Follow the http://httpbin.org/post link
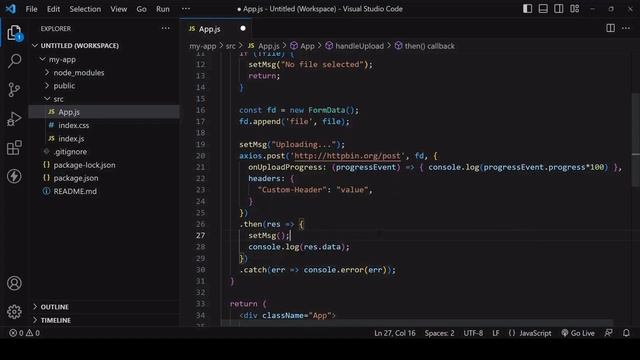This screenshot has height=360, width=640. click(347, 156)
